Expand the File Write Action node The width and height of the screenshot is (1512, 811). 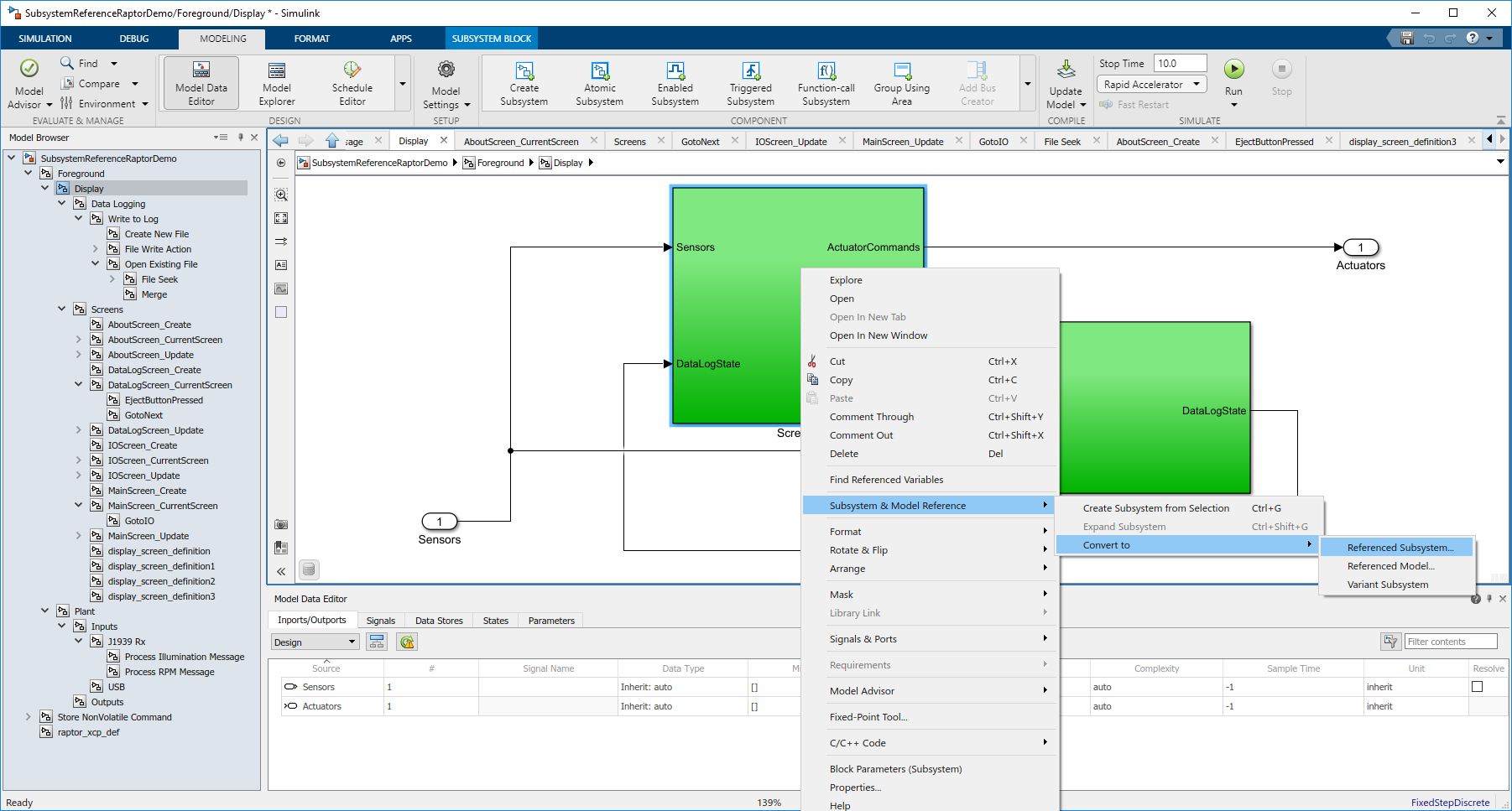96,248
